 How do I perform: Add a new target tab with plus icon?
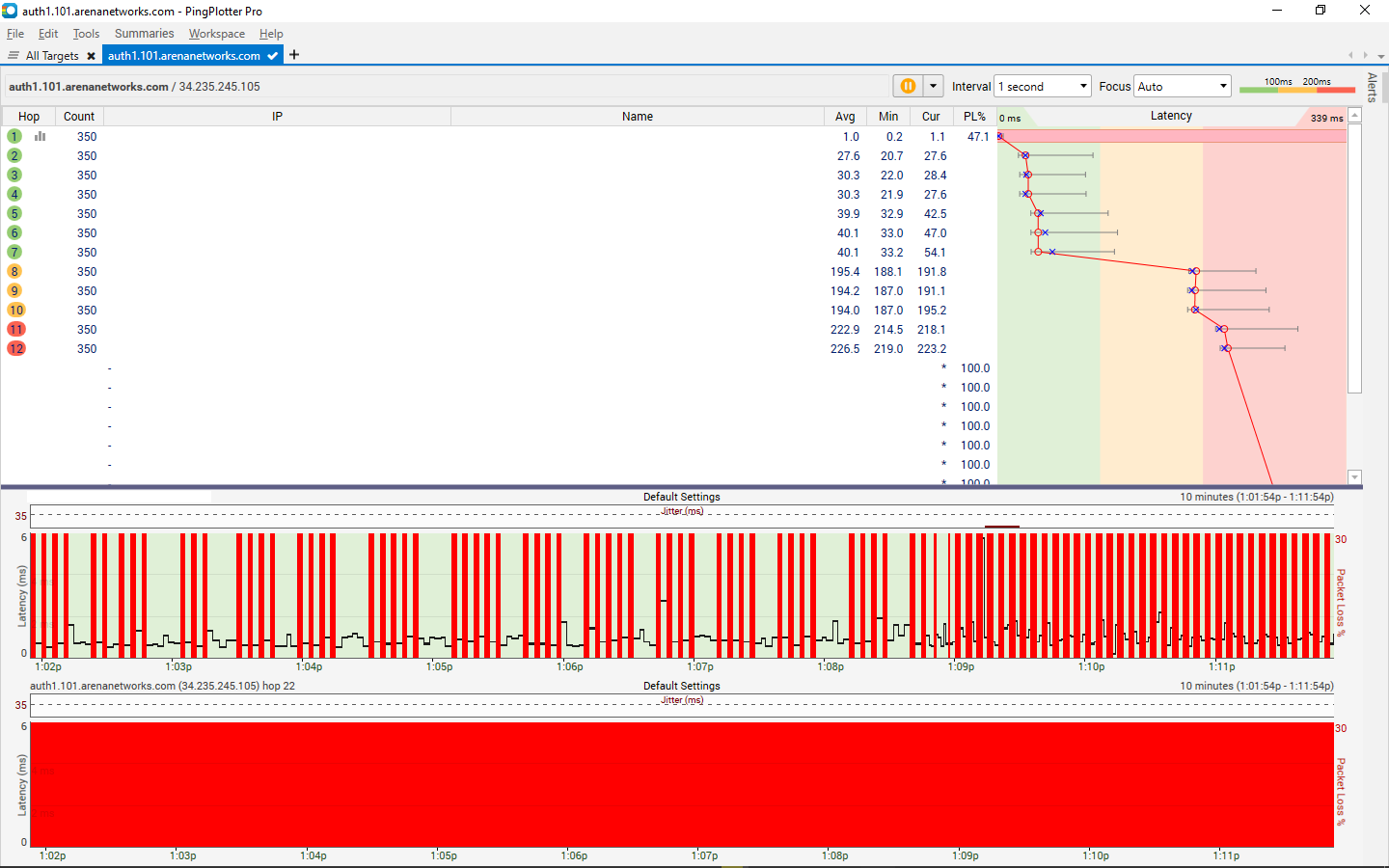point(294,55)
